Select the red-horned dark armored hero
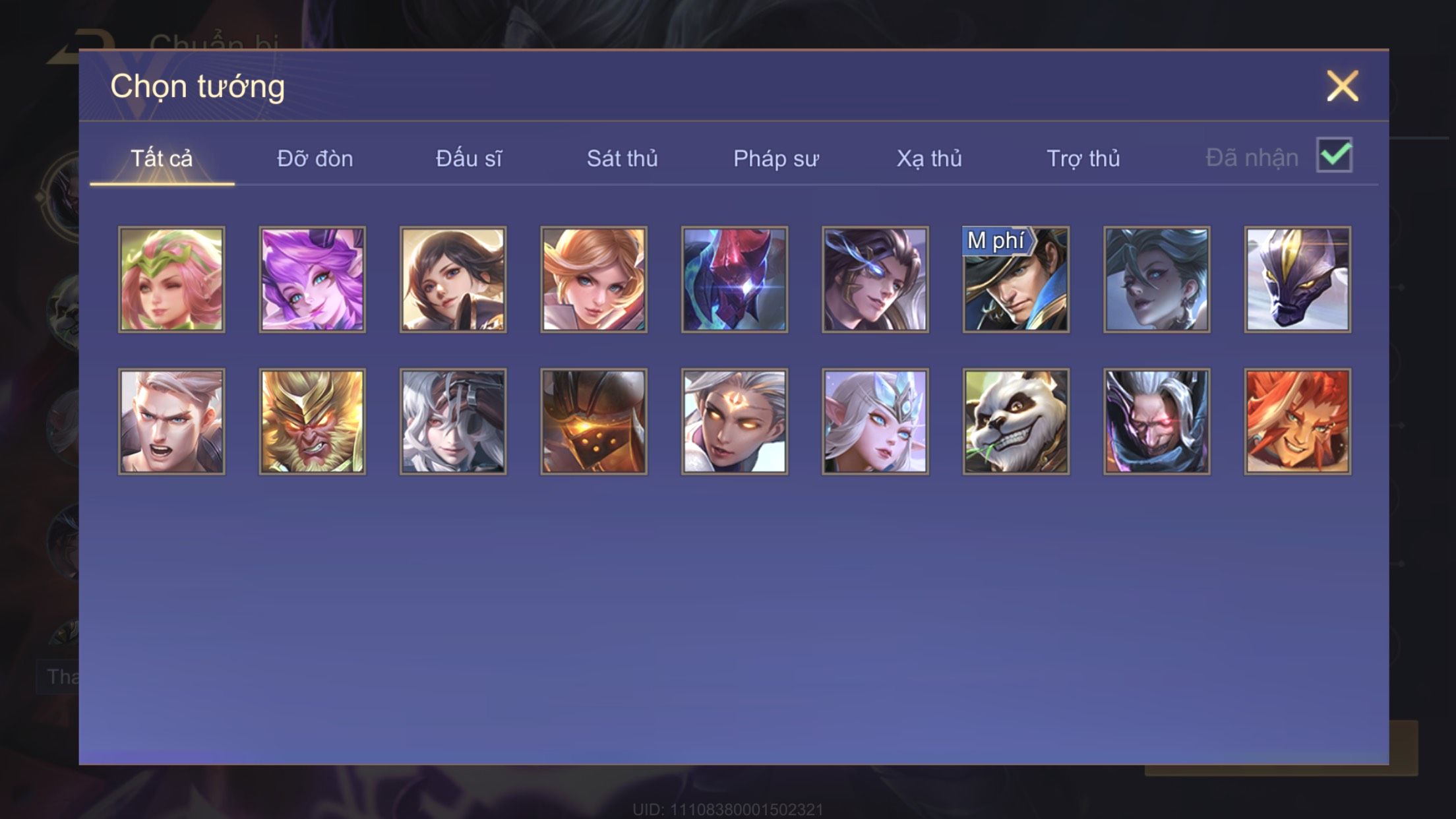The width and height of the screenshot is (1456, 819). (735, 280)
